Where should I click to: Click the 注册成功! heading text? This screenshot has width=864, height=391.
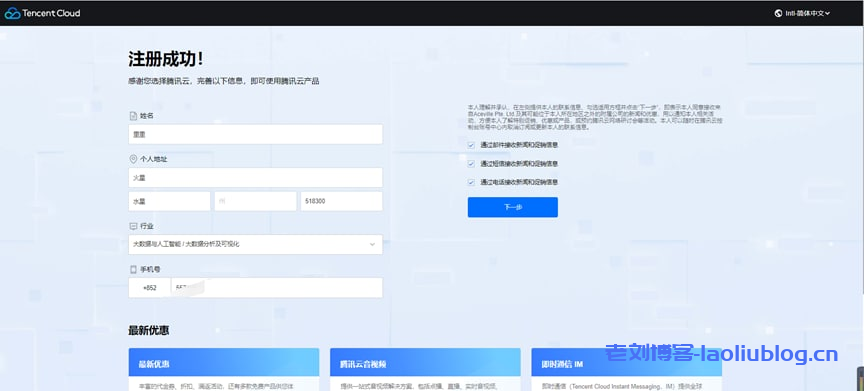166,58
